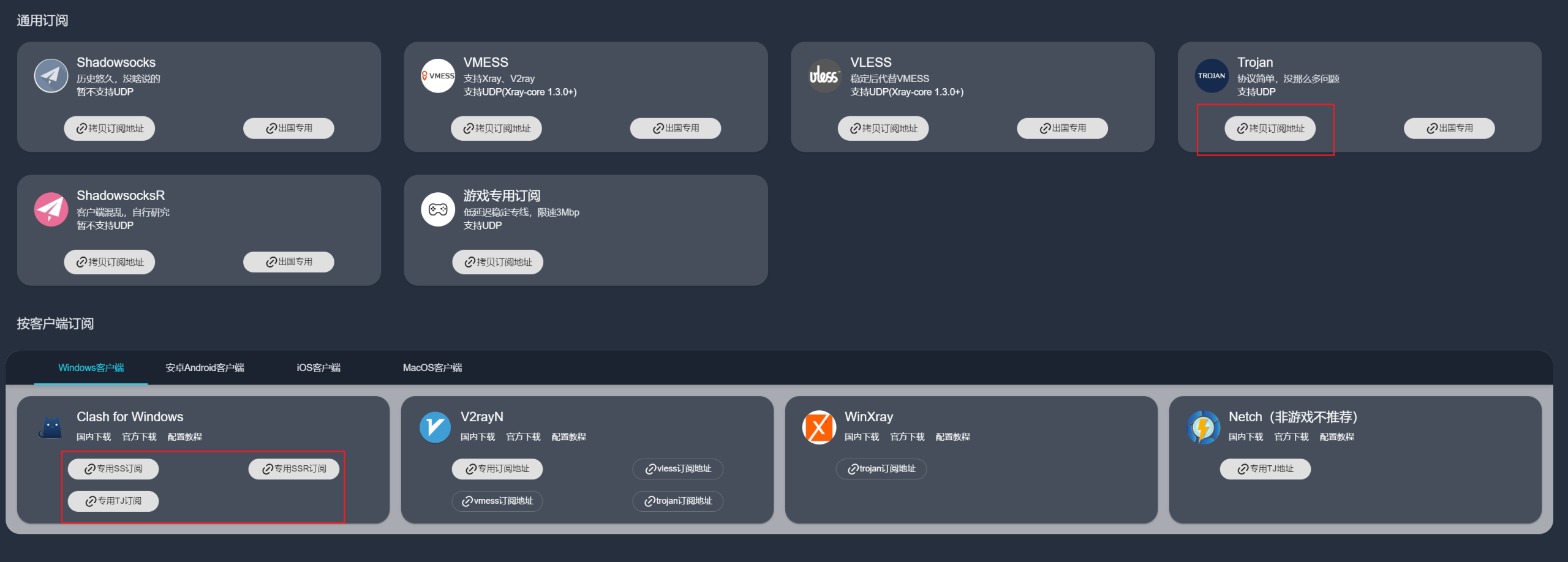Open Netch 配置教程 link

click(x=1336, y=437)
